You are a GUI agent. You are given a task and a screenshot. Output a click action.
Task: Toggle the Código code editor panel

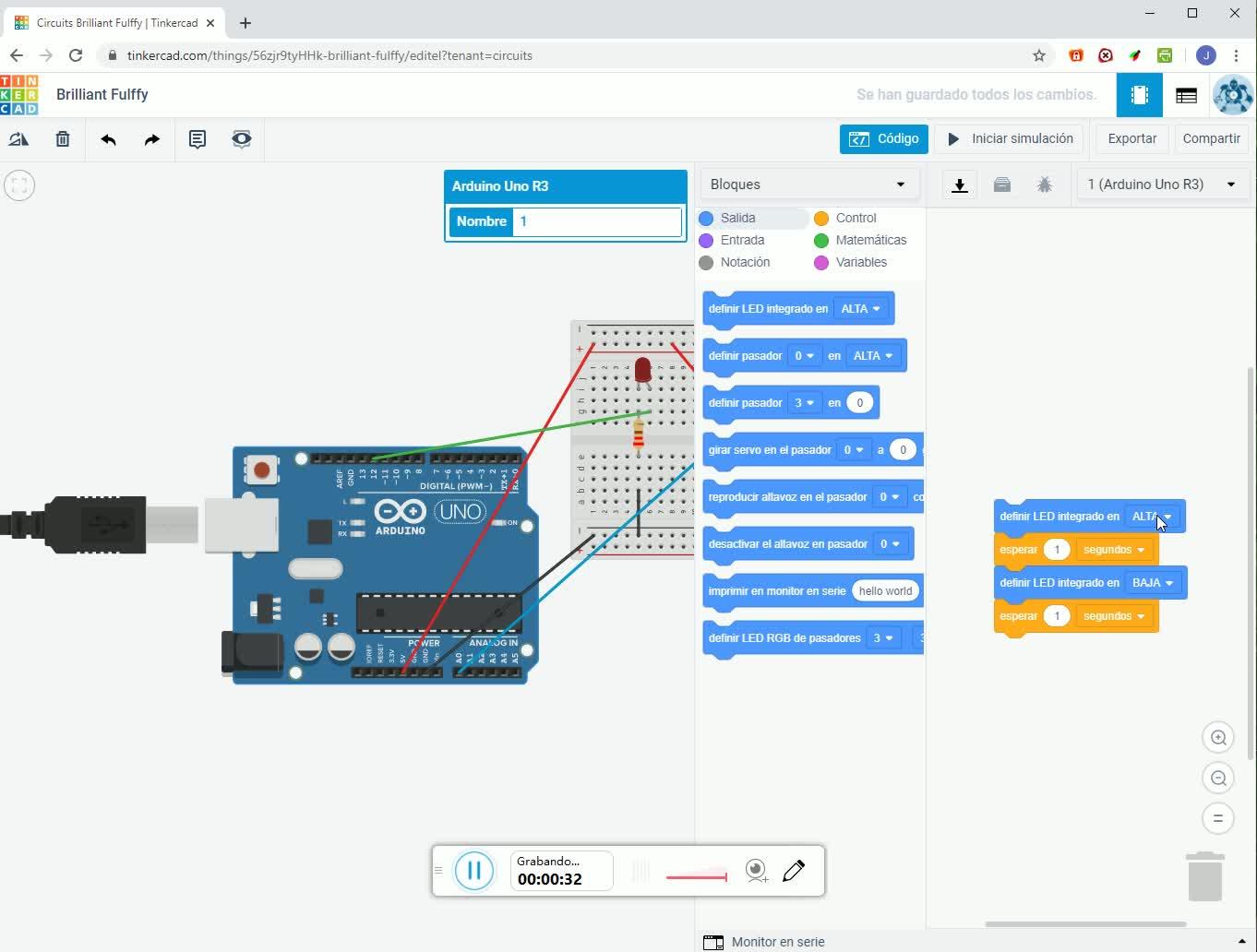[883, 138]
